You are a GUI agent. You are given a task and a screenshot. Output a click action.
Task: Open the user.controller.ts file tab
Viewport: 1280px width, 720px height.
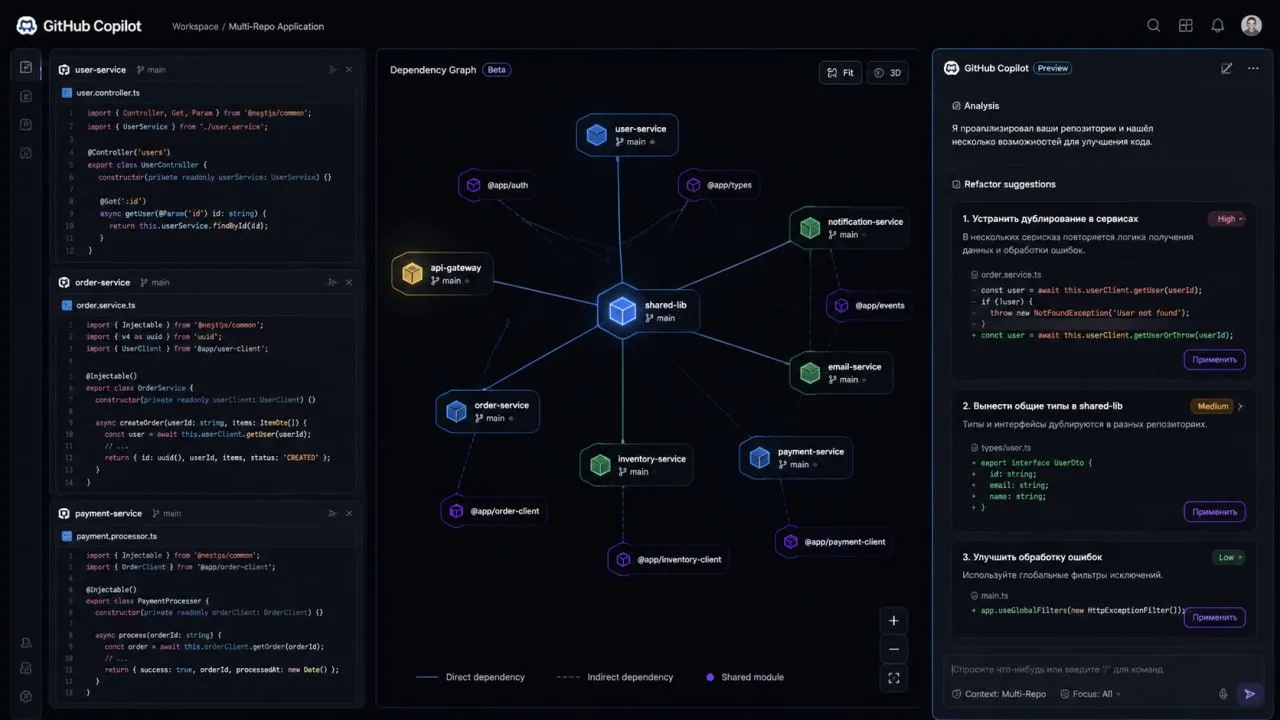click(101, 93)
